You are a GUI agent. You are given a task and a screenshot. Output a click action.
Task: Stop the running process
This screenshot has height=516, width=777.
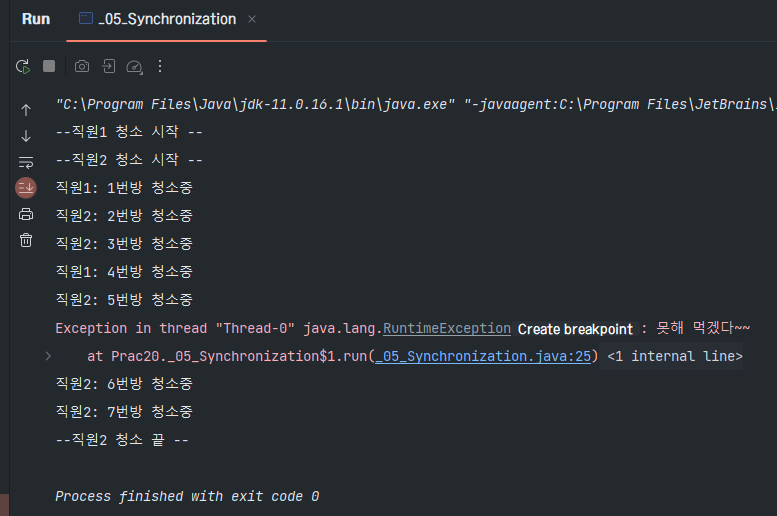pyautogui.click(x=49, y=66)
